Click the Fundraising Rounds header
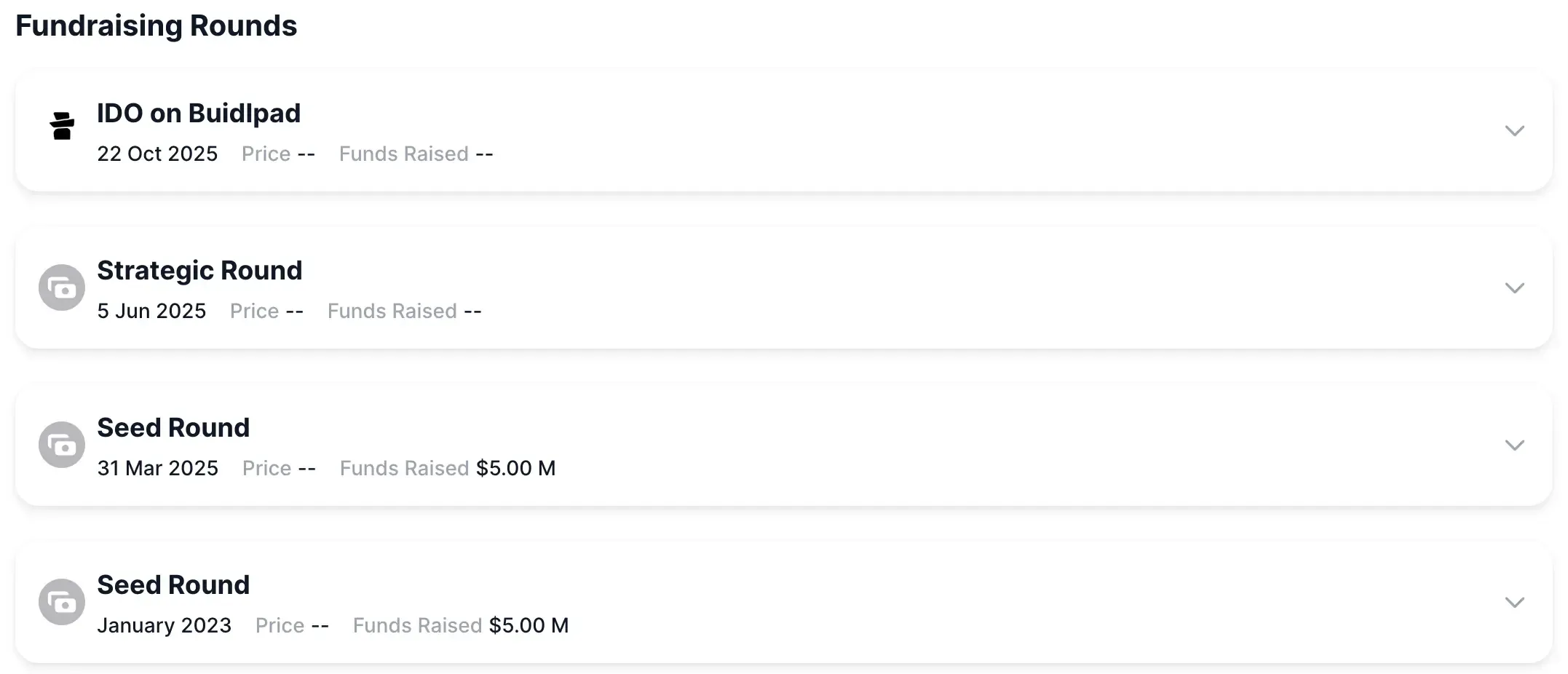The height and width of the screenshot is (674, 1568). coord(157,25)
